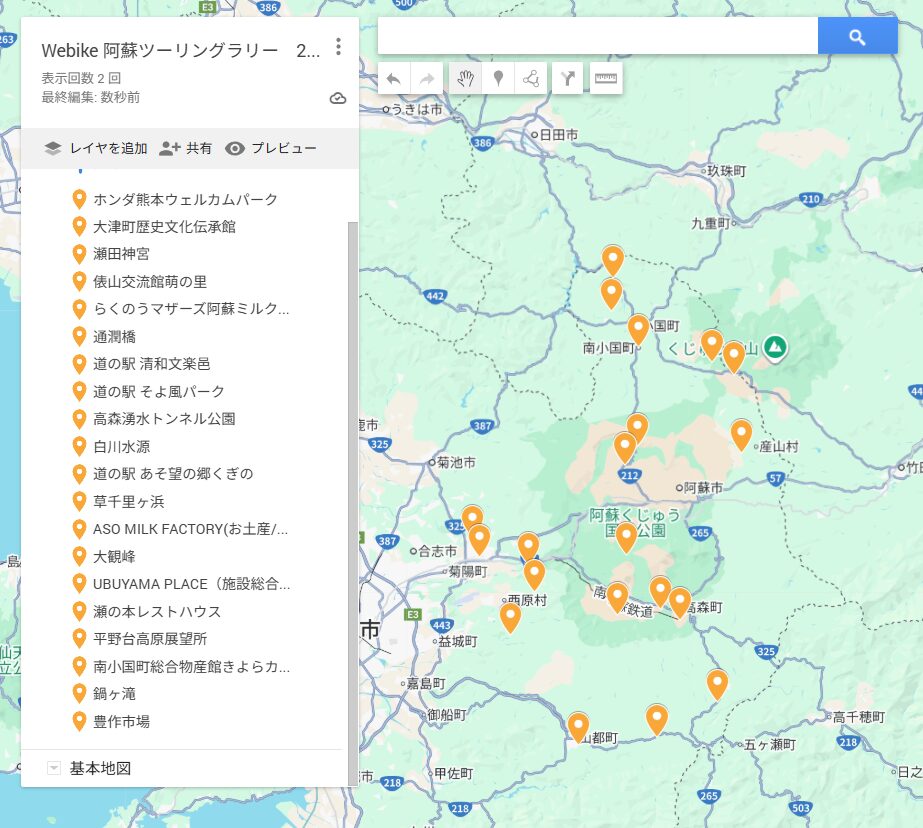Click the cloud saved-to-Drive icon
This screenshot has width=923, height=828.
click(x=338, y=98)
